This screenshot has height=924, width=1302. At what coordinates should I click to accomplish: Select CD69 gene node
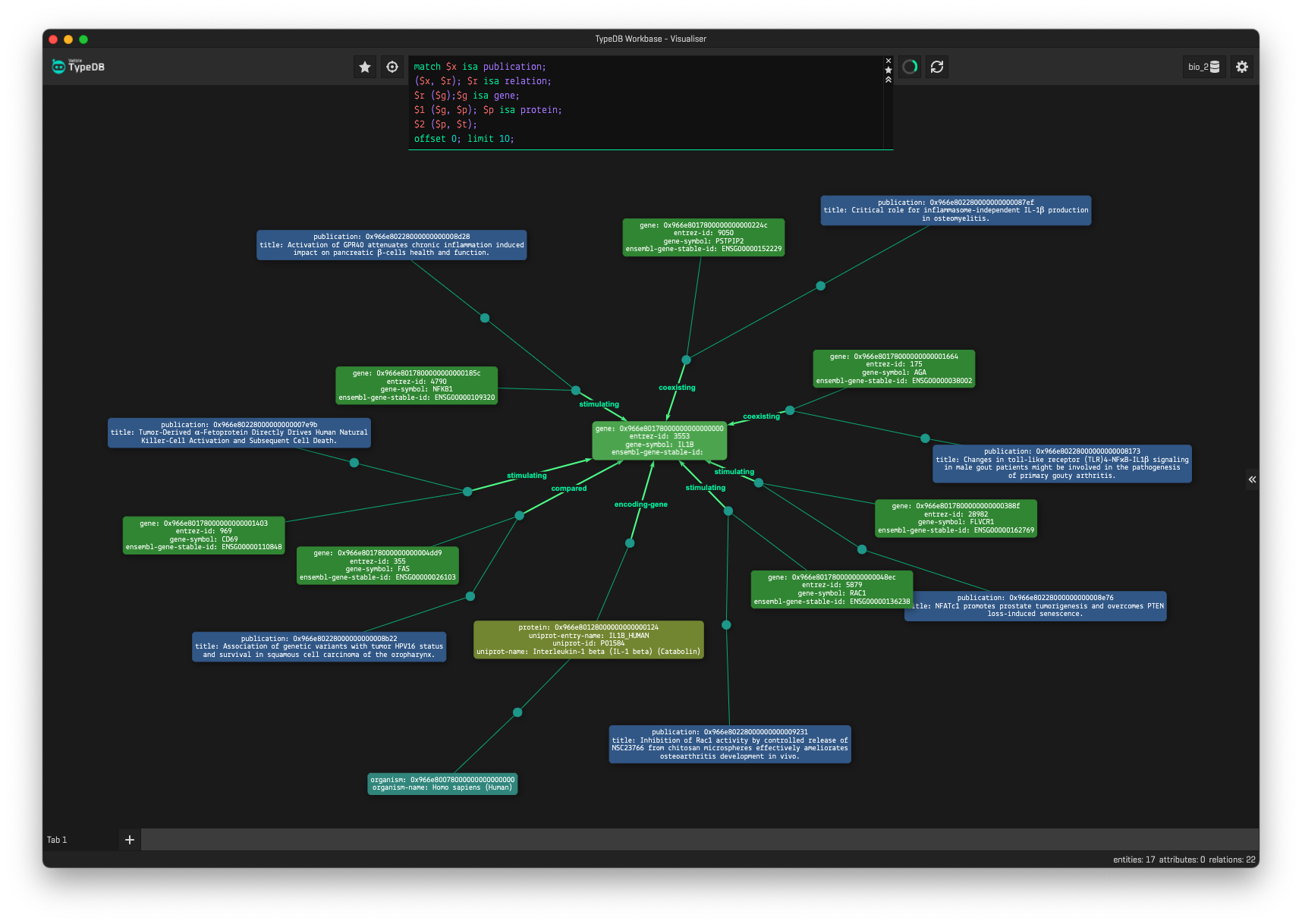click(x=203, y=536)
